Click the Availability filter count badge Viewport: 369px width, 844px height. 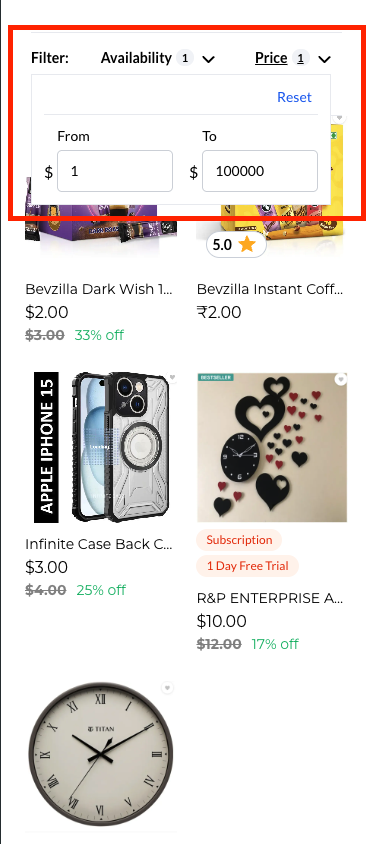[x=184, y=58]
